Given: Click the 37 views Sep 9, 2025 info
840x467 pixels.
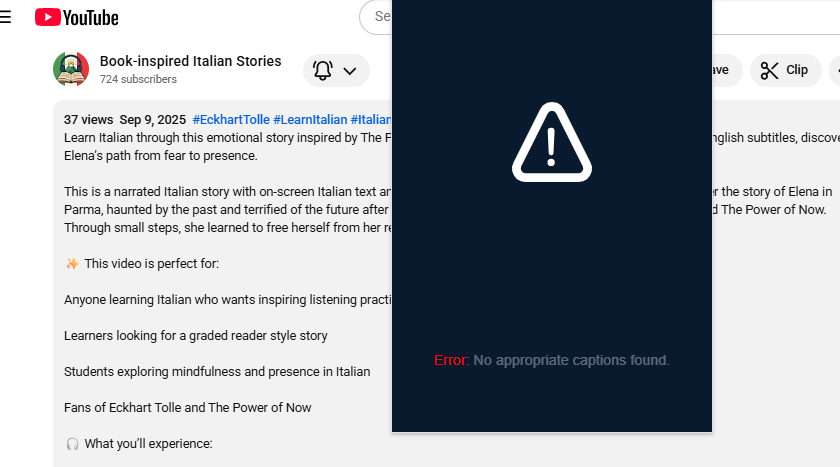Looking at the screenshot, I should coord(125,119).
